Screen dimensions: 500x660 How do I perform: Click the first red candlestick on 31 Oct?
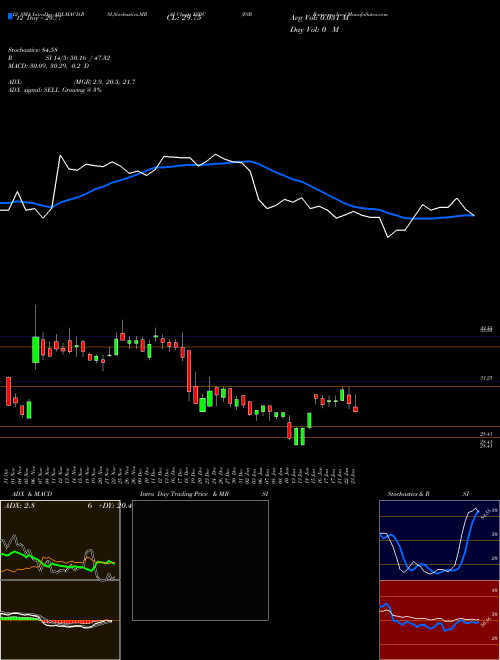tap(8, 391)
